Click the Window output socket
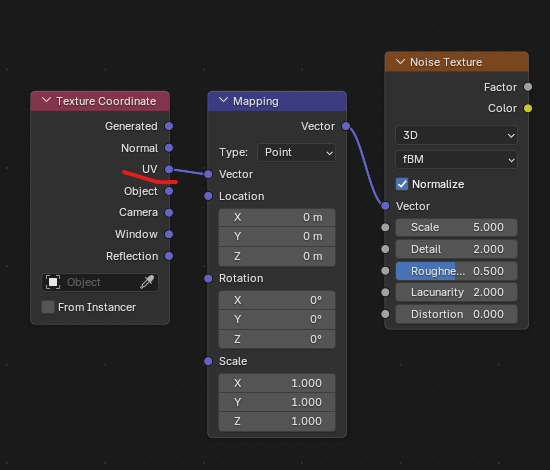Screen dimensions: 550x470 169,234
